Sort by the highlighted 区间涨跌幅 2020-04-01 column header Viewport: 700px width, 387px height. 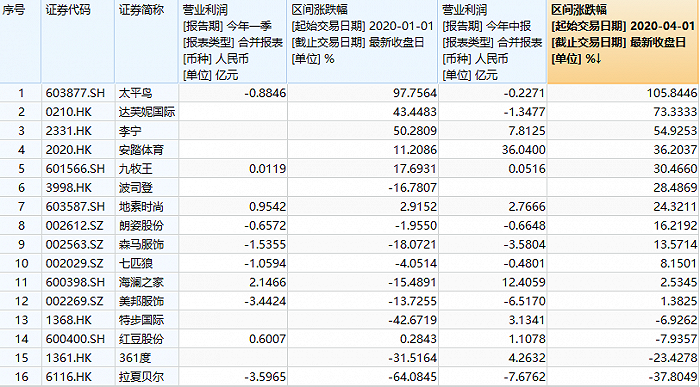623,42
